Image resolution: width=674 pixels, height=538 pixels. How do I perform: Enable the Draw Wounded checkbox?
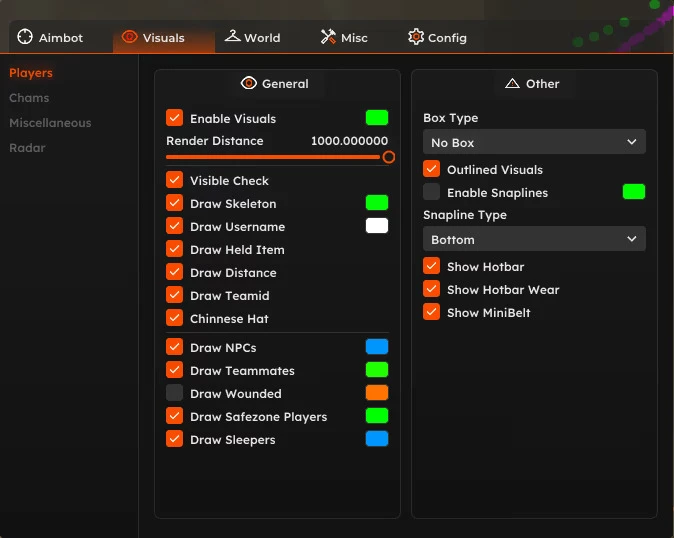click(175, 393)
